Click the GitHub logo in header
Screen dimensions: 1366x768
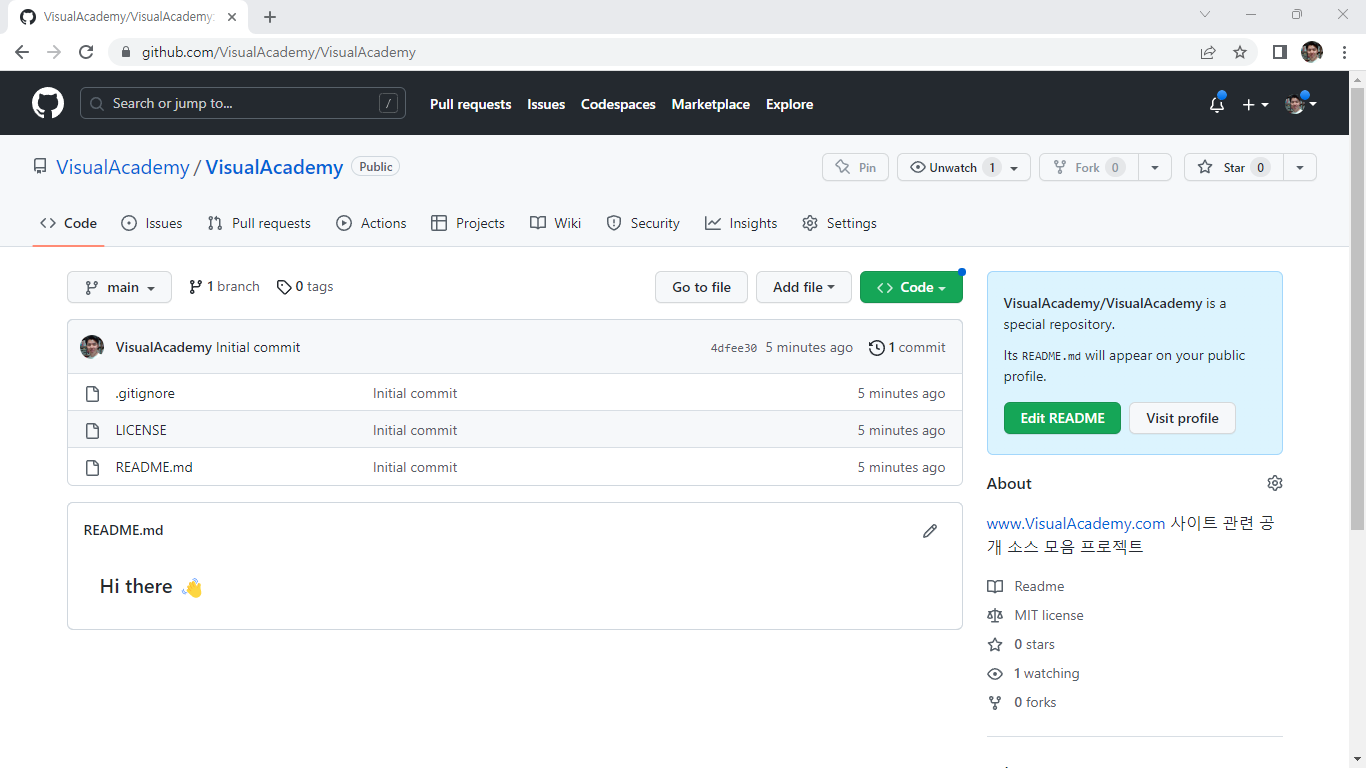[48, 103]
